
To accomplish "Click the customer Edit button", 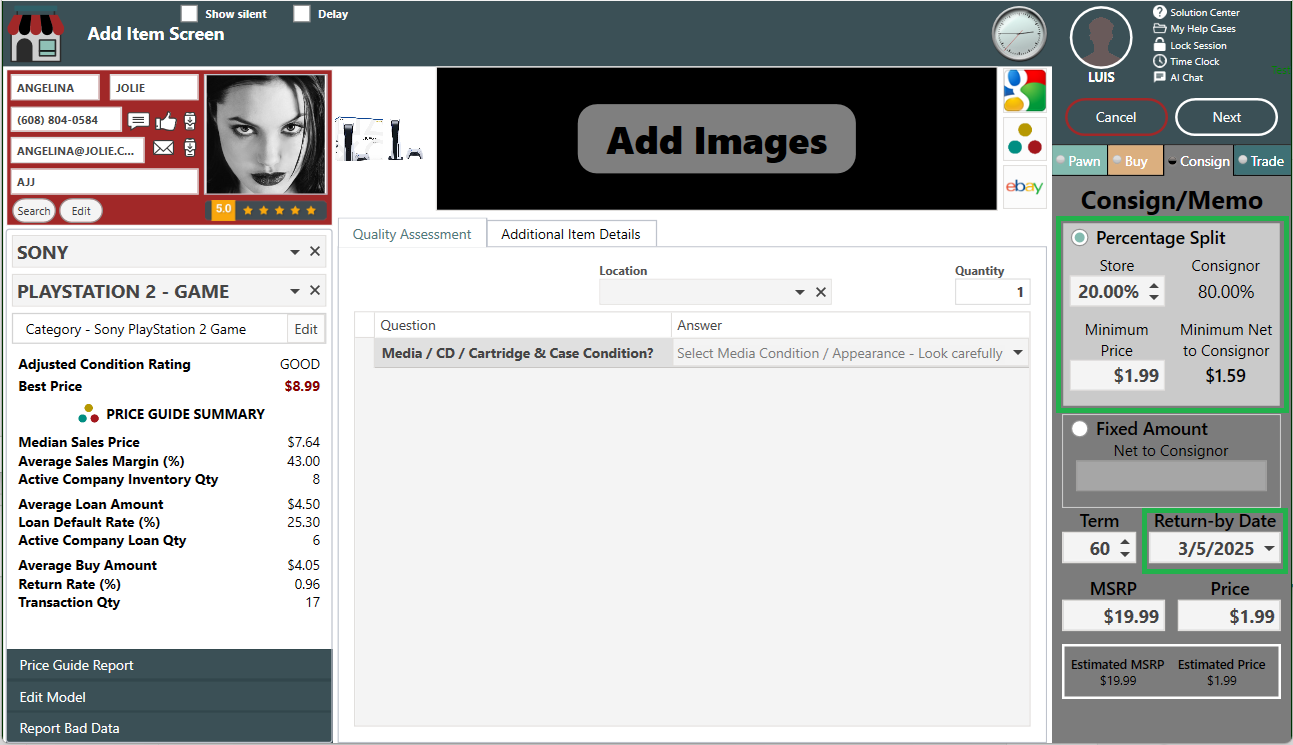I will [81, 211].
